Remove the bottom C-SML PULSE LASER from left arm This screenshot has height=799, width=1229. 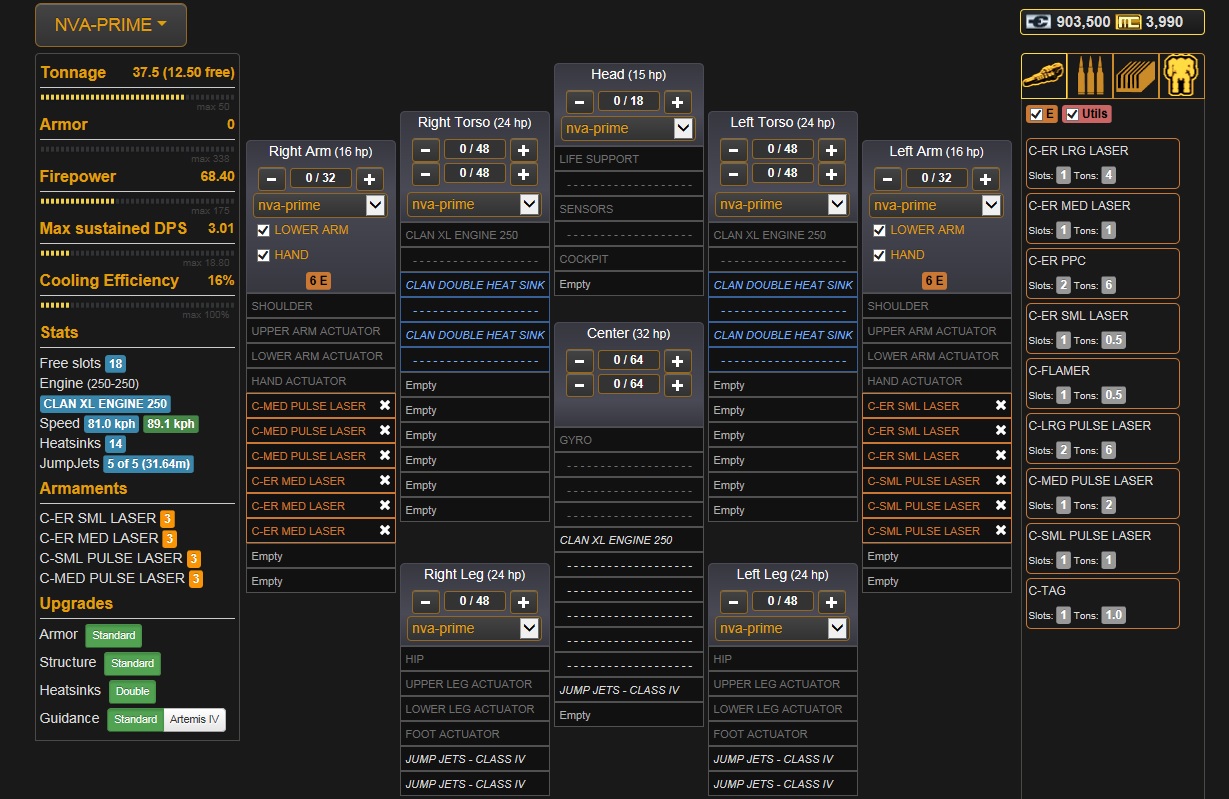[1000, 530]
